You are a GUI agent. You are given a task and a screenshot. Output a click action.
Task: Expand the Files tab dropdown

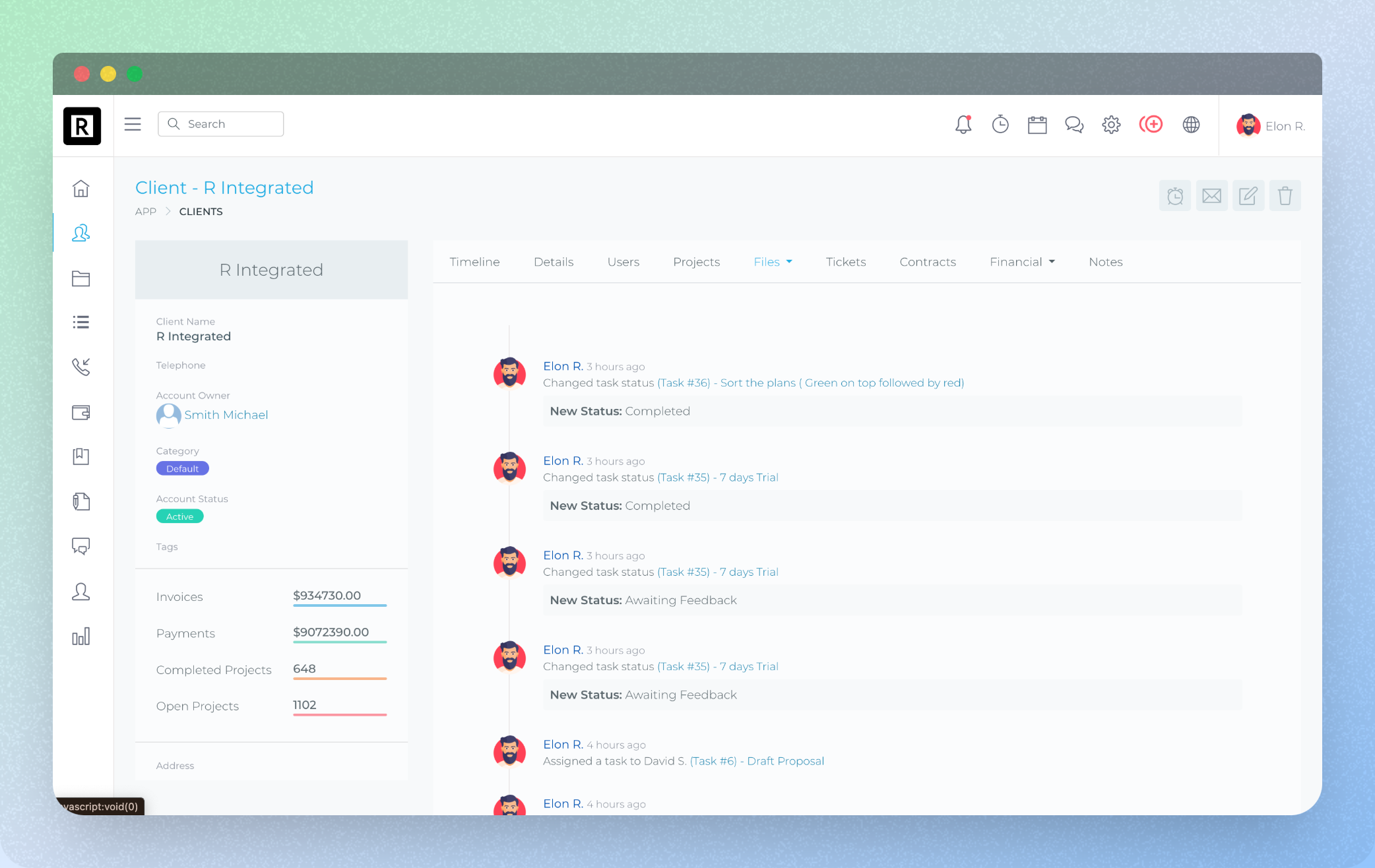pyautogui.click(x=773, y=262)
